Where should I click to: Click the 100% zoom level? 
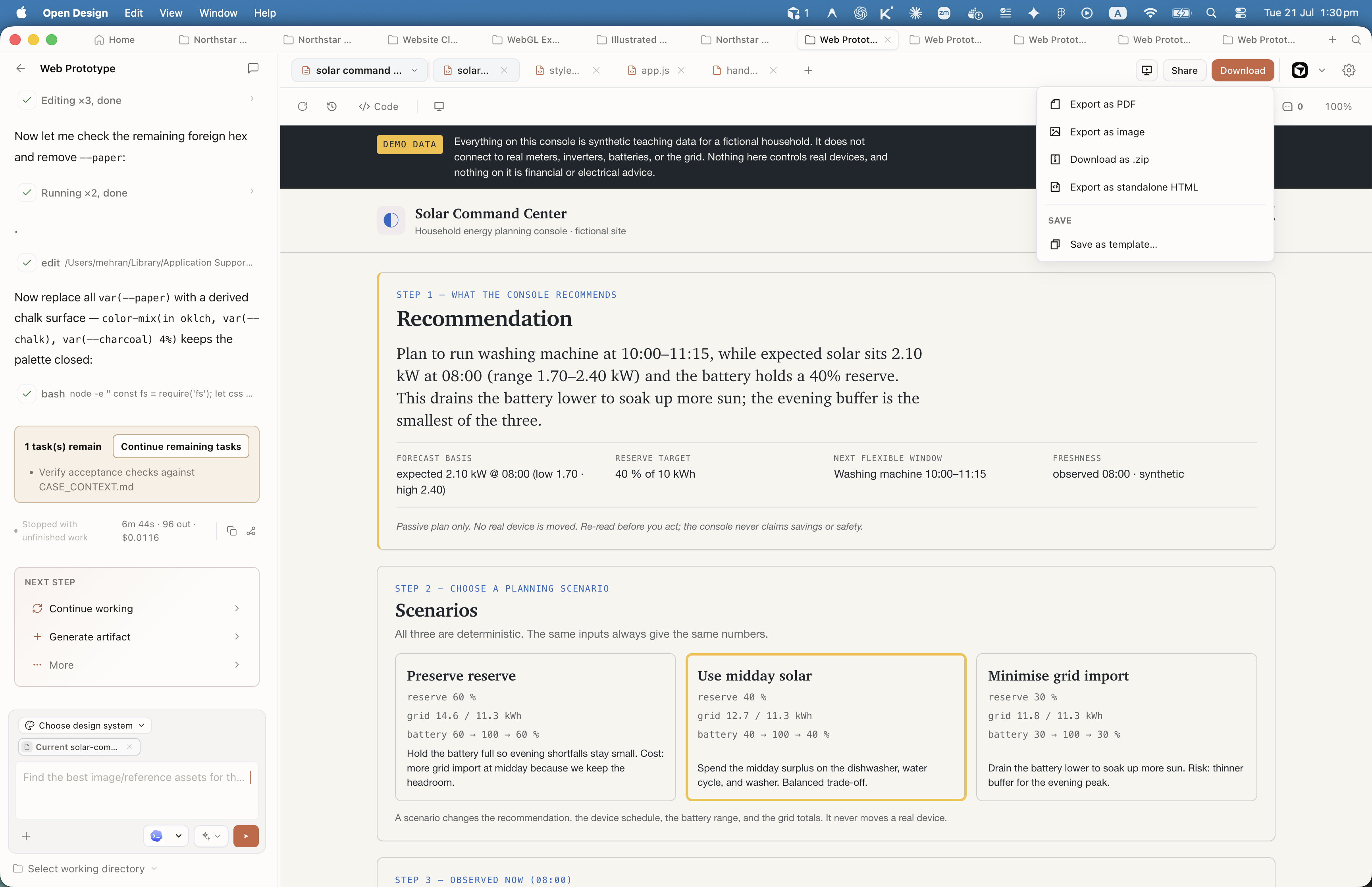(x=1338, y=106)
